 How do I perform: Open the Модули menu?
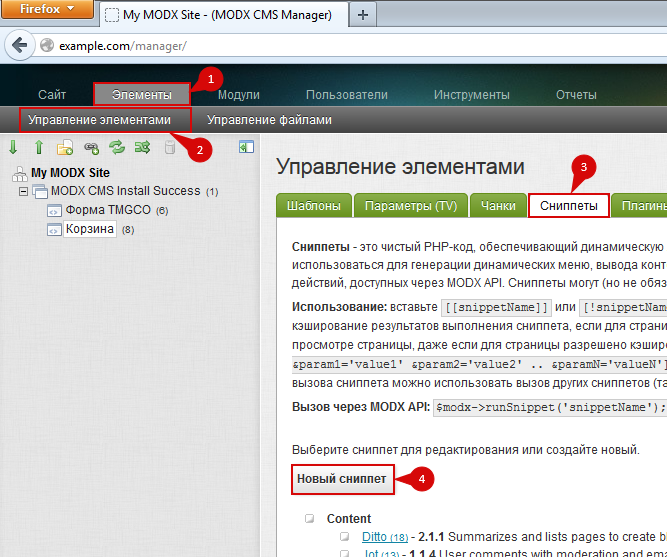click(x=239, y=95)
